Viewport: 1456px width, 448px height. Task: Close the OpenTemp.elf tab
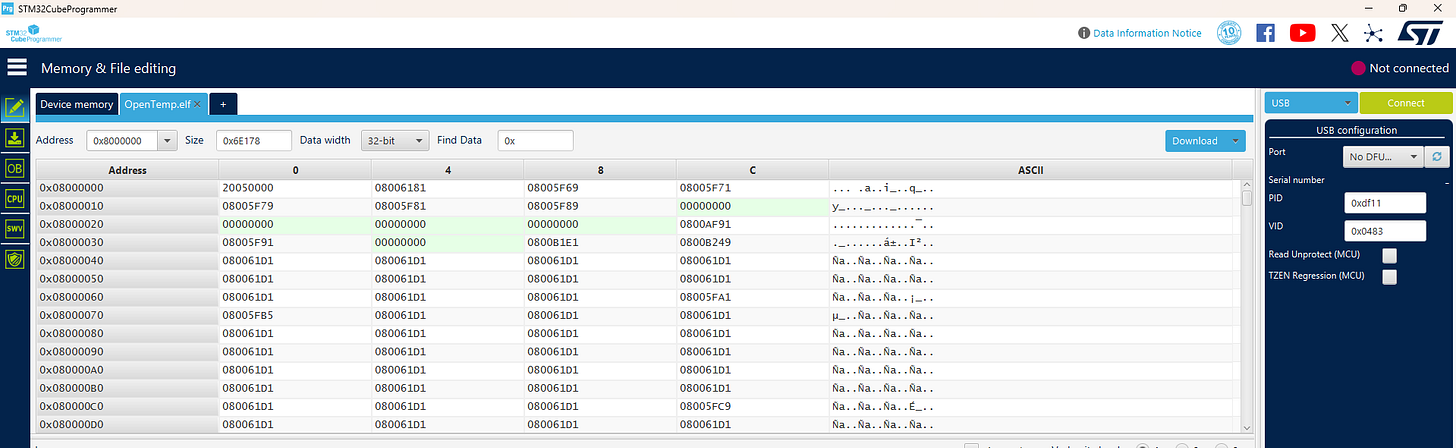point(198,104)
